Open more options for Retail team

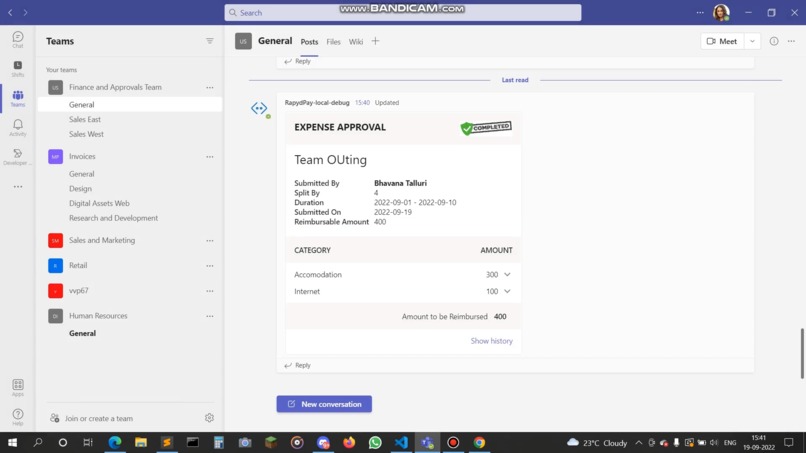click(210, 265)
